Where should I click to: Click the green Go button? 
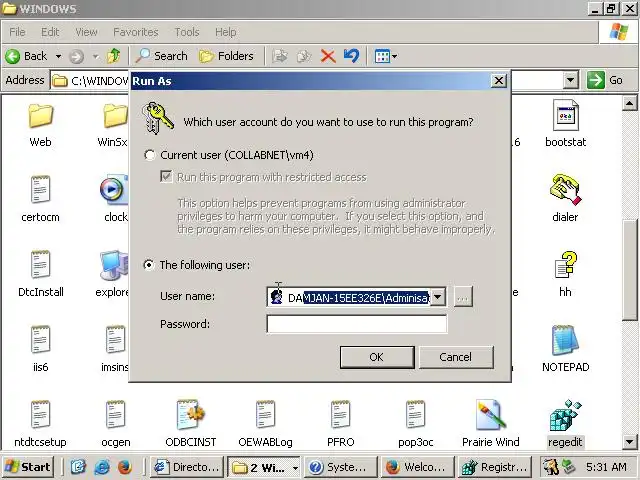point(605,80)
